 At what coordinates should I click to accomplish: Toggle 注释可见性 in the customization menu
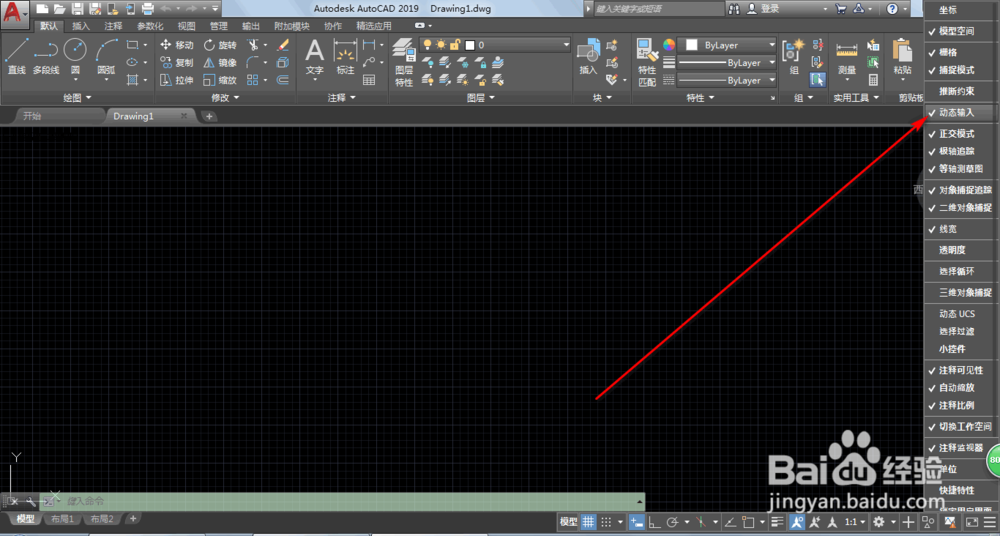coord(959,370)
